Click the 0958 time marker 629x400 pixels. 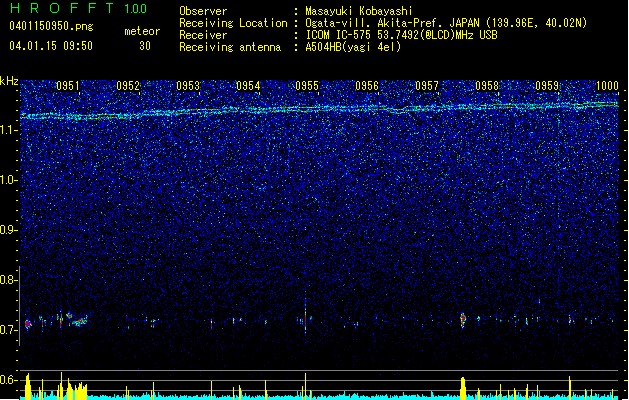[x=487, y=86]
